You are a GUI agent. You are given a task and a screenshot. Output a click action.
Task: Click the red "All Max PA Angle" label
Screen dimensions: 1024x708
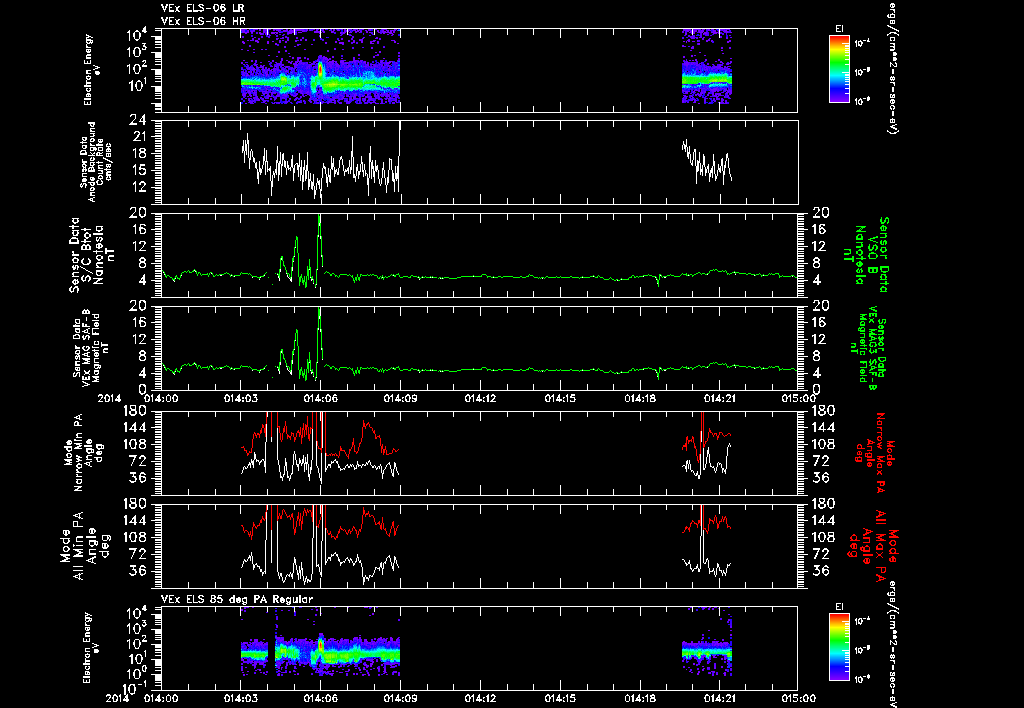click(x=875, y=545)
